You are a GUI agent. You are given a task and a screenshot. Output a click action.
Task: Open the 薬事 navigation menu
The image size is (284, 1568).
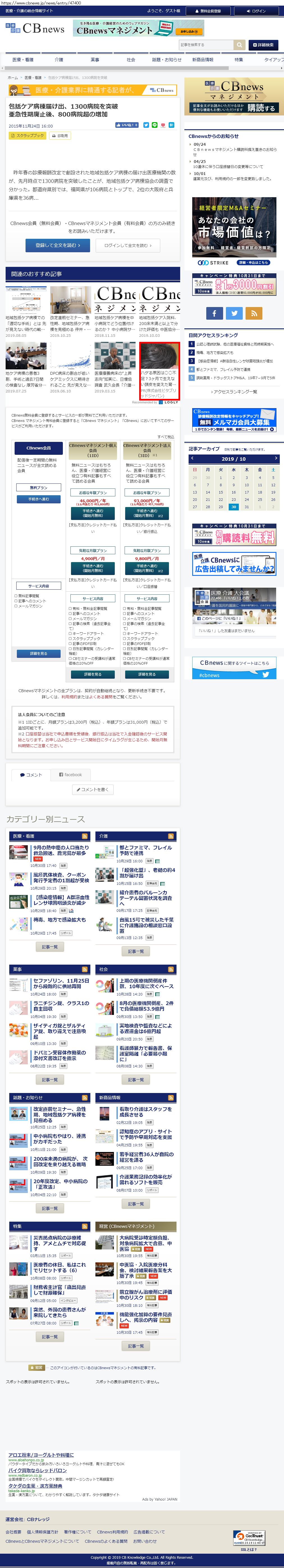pos(95,60)
